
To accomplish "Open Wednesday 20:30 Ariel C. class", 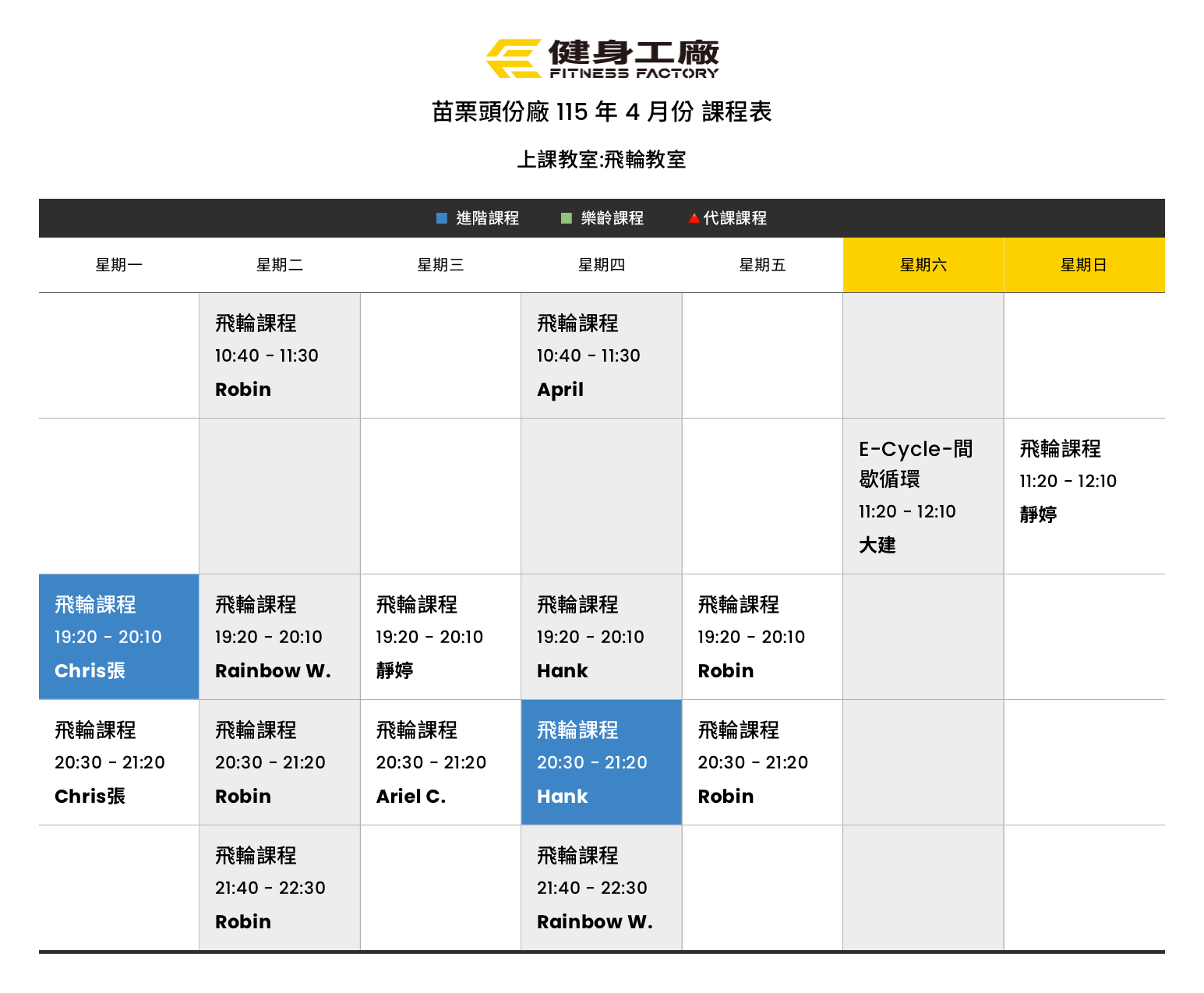I will point(440,762).
